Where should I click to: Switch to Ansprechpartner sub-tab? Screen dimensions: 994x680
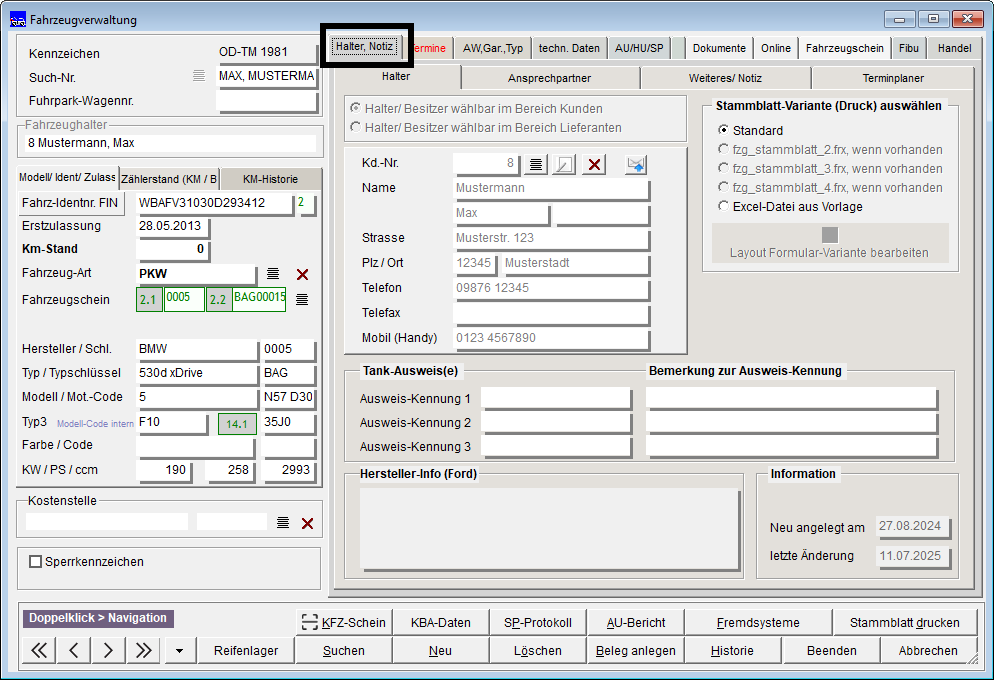point(549,78)
